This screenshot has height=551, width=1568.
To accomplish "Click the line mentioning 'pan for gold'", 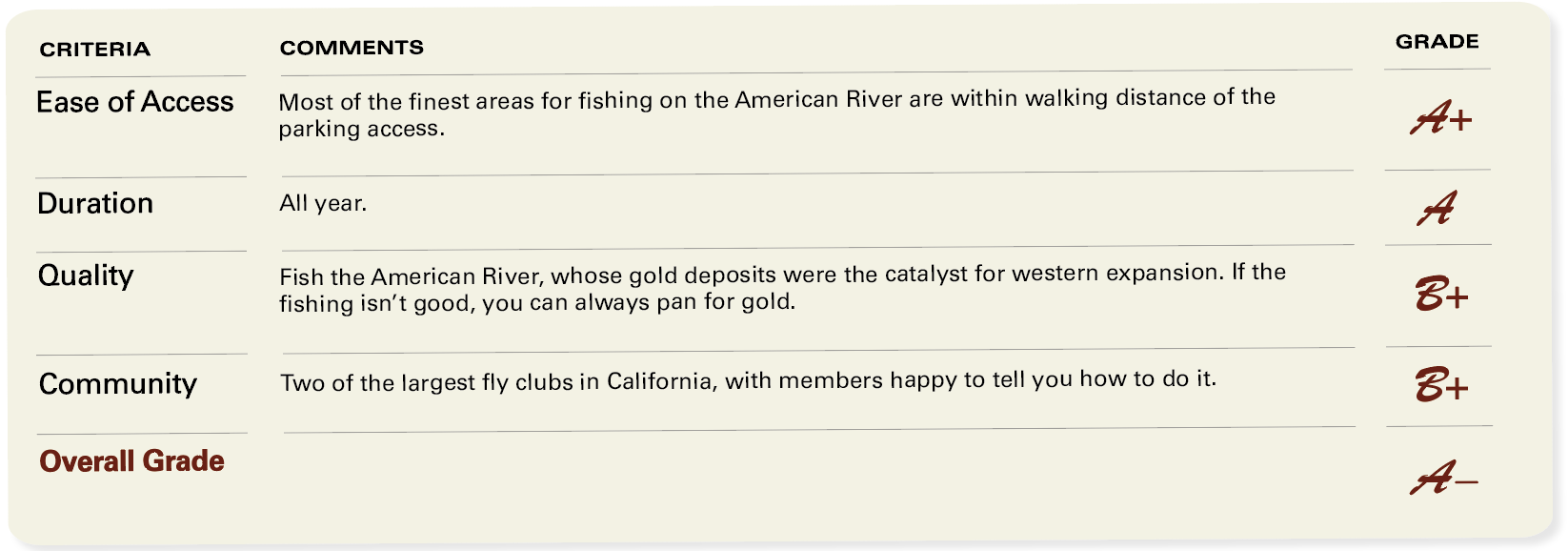I will pyautogui.click(x=536, y=303).
